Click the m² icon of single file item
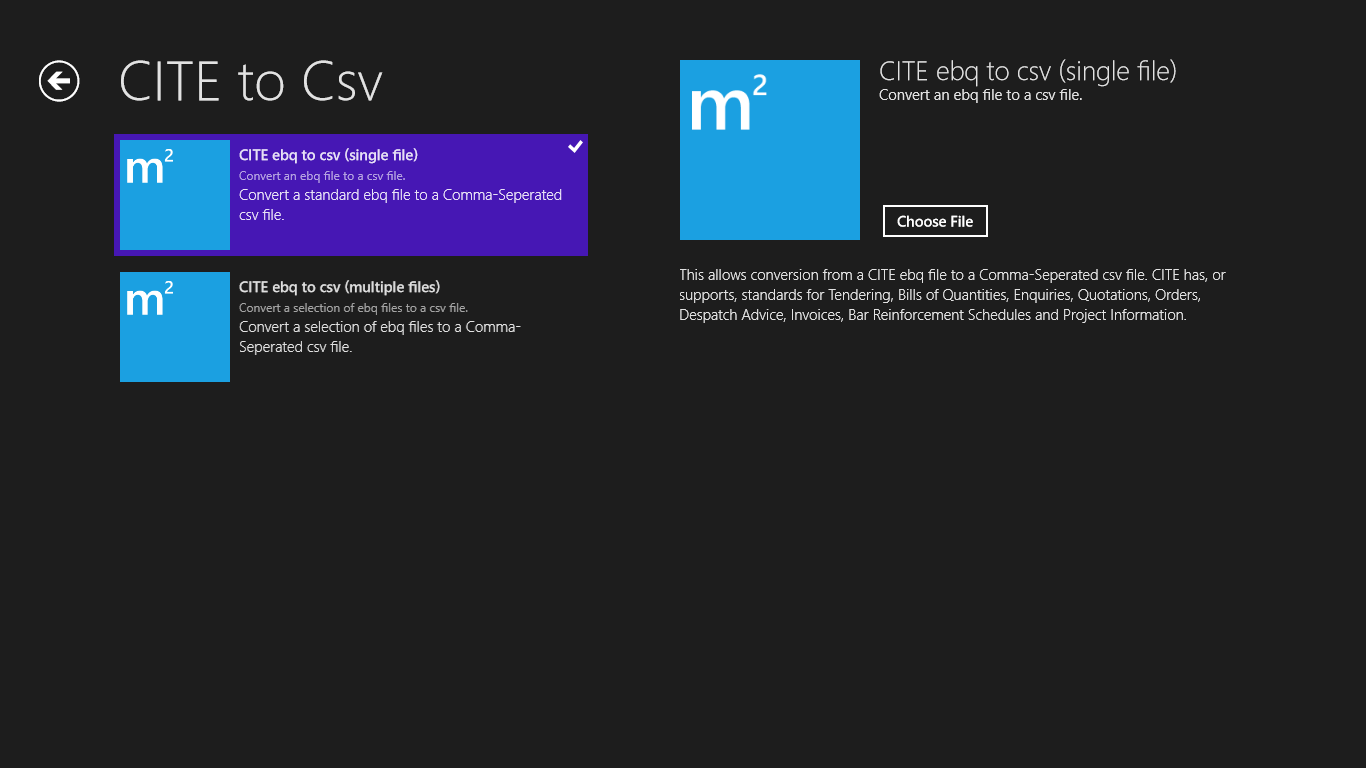This screenshot has width=1366, height=768. (175, 195)
